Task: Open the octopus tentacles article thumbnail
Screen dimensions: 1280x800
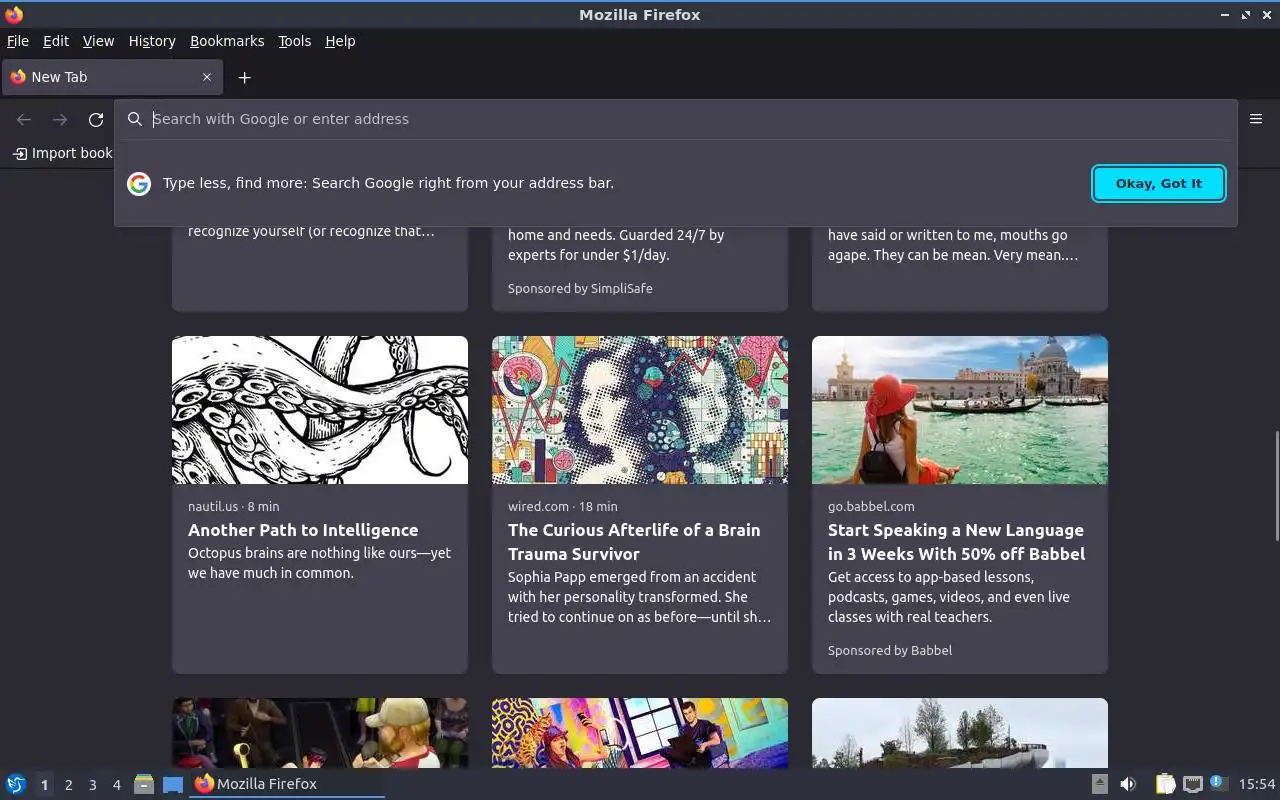Action: pyautogui.click(x=320, y=410)
